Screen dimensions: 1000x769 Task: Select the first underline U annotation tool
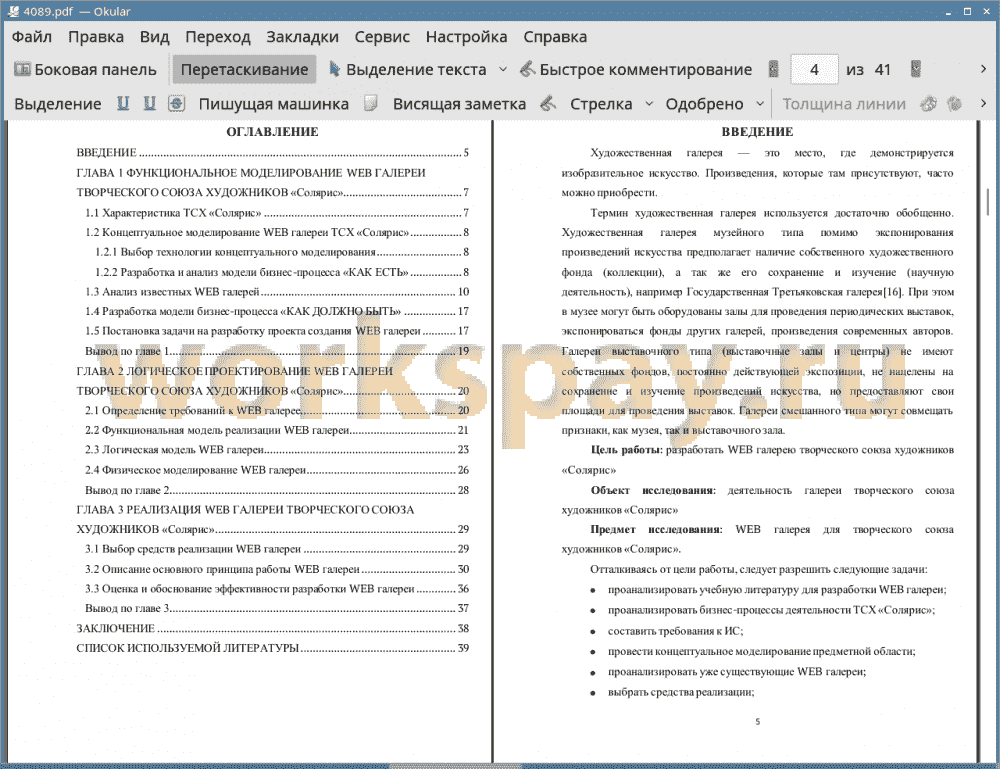click(122, 103)
